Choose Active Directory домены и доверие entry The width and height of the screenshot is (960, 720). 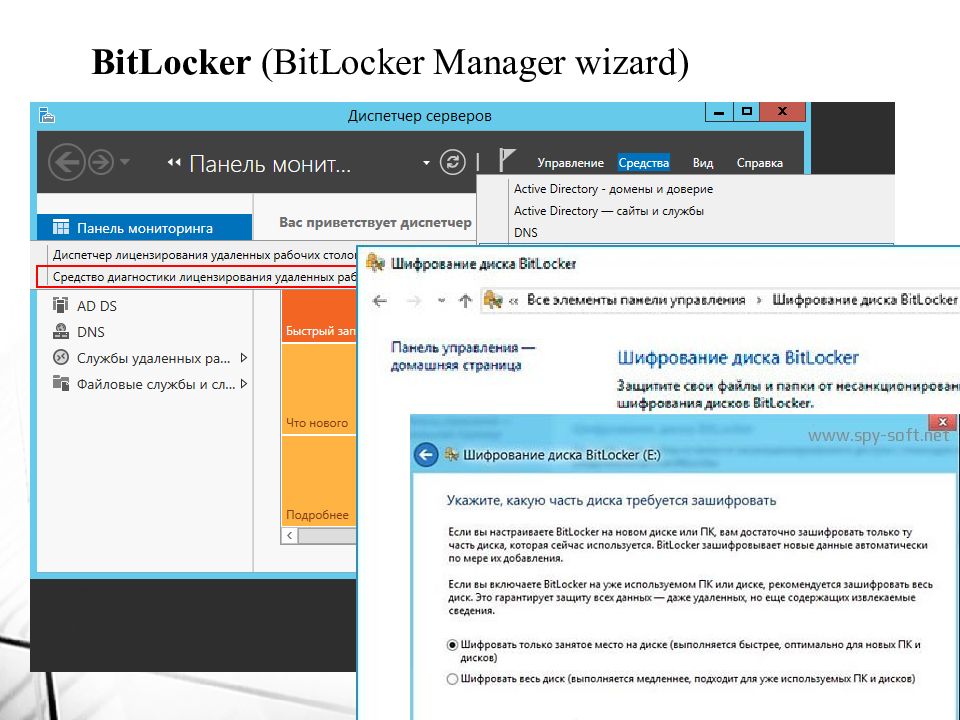tap(613, 189)
